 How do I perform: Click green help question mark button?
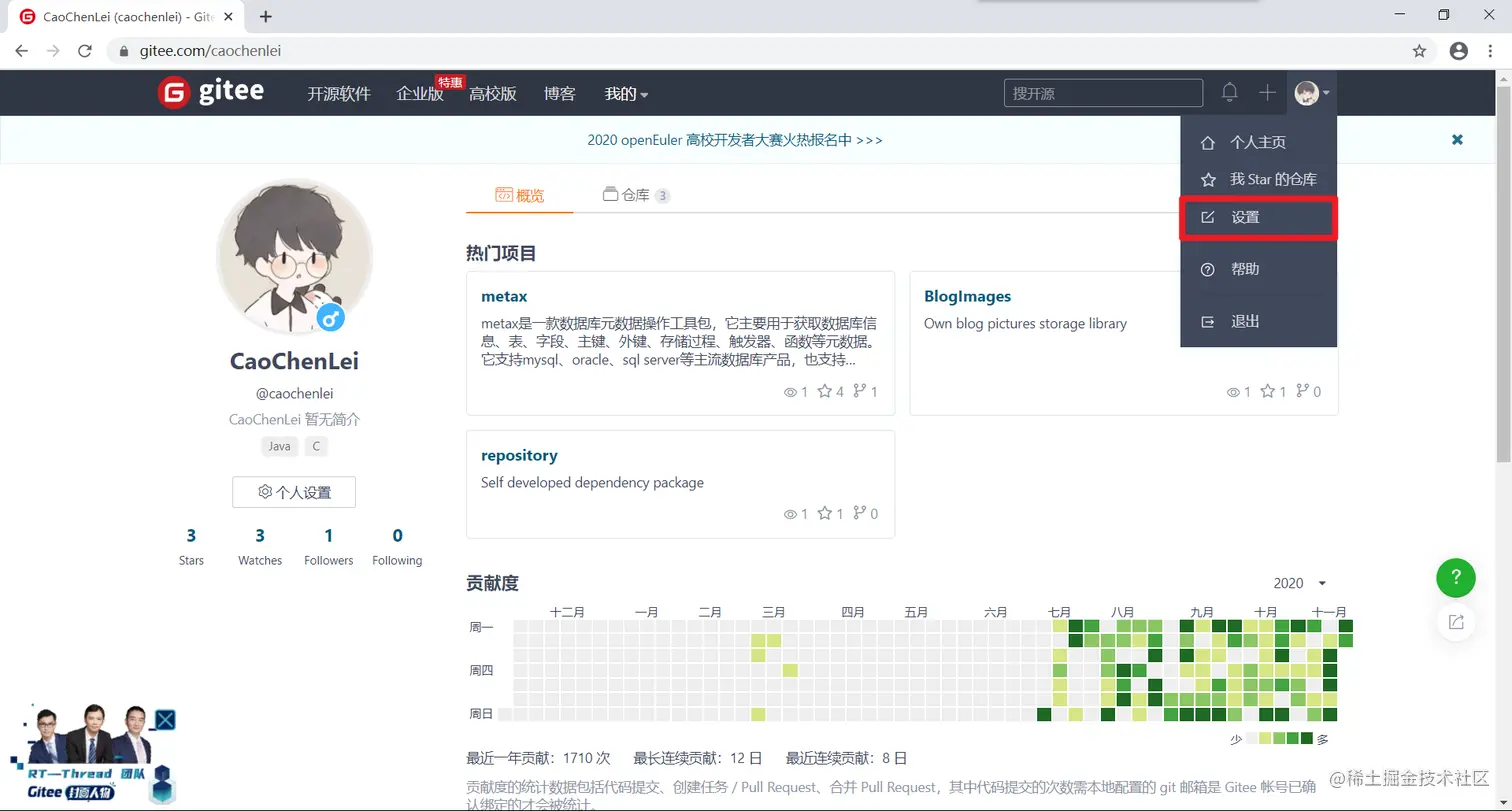(x=1456, y=577)
